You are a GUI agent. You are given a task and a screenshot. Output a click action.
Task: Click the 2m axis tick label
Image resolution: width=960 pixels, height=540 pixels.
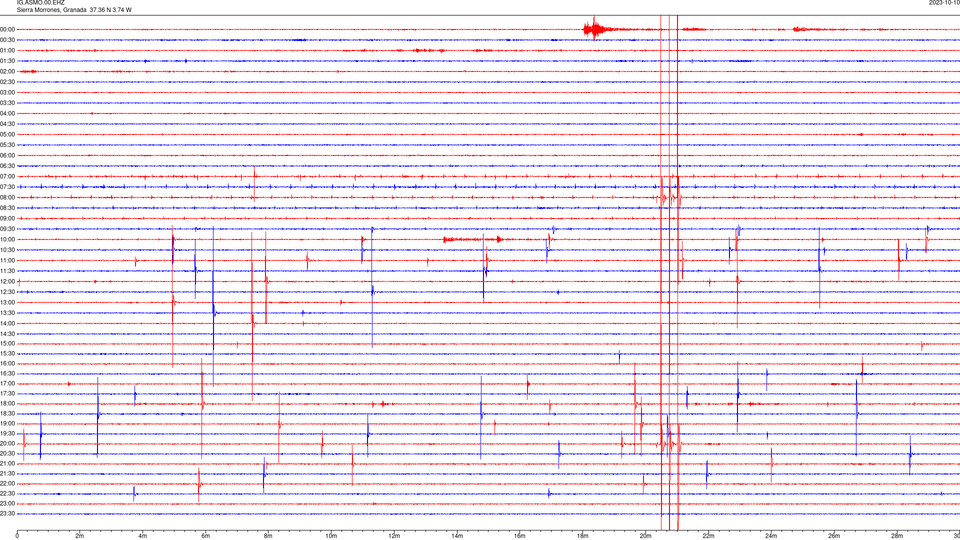[x=80, y=536]
